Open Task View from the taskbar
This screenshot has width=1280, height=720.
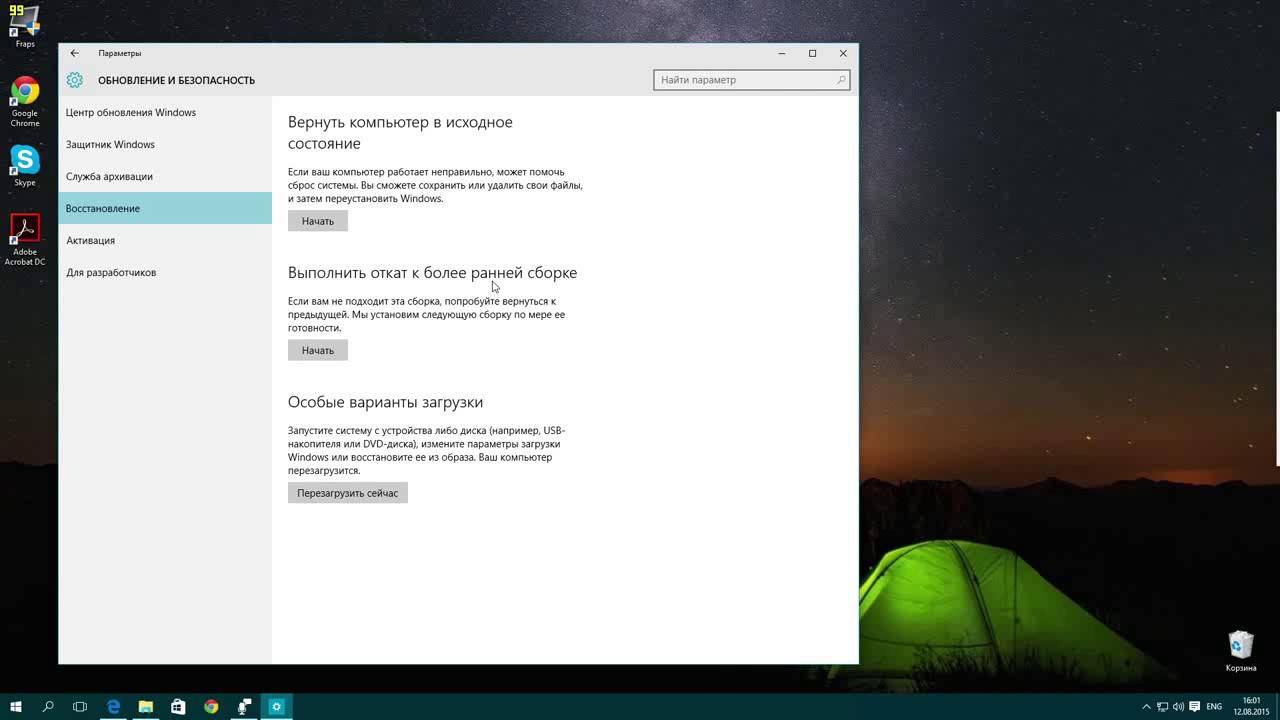click(80, 707)
